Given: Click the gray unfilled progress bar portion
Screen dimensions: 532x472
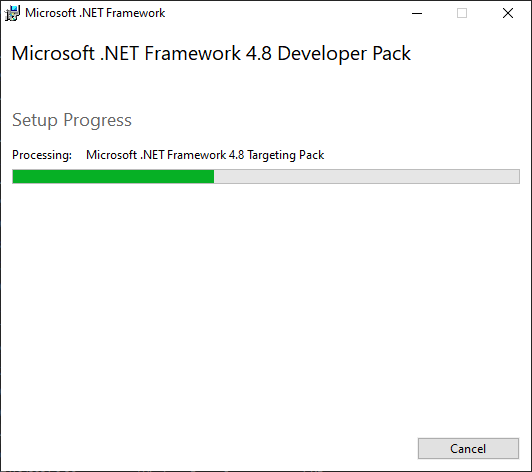Looking at the screenshot, I should point(366,176).
